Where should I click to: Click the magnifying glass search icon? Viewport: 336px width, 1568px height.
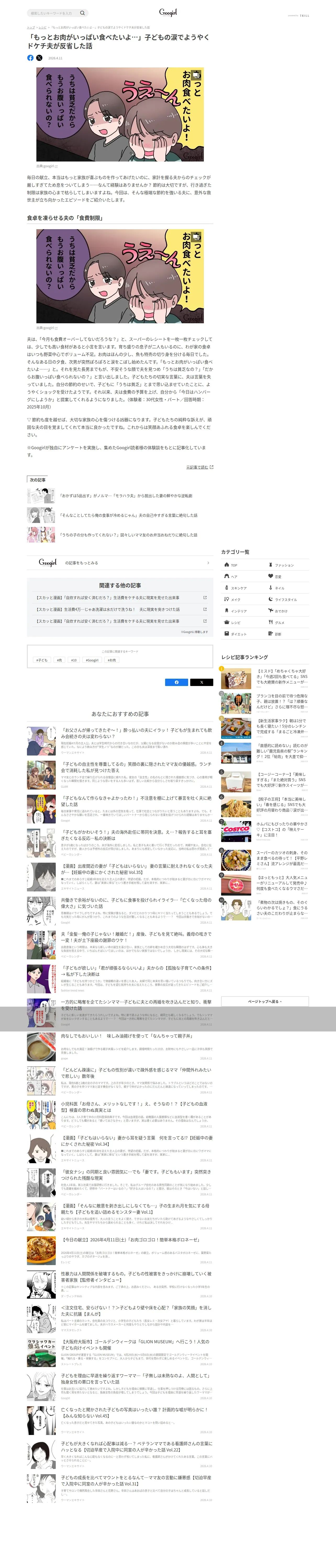coord(82,13)
